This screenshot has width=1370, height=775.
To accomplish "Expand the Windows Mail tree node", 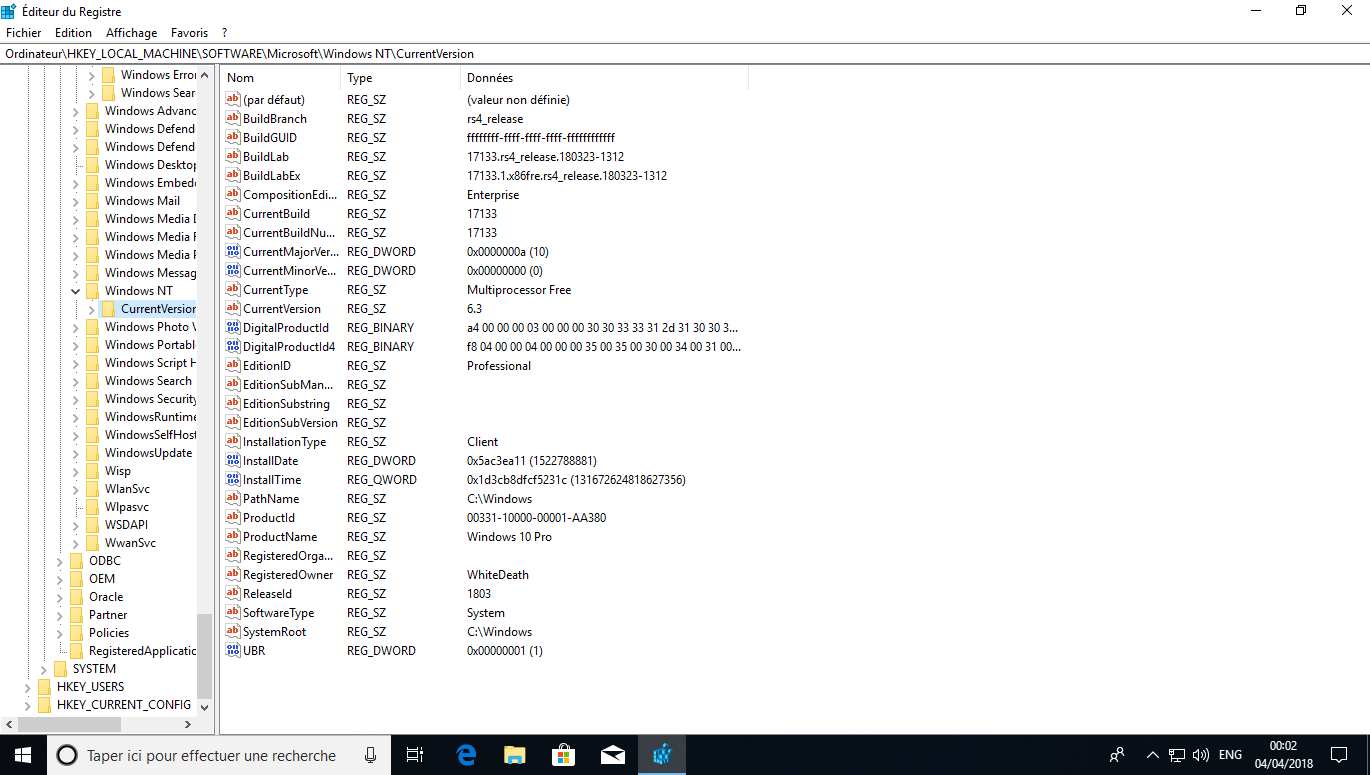I will tap(75, 201).
